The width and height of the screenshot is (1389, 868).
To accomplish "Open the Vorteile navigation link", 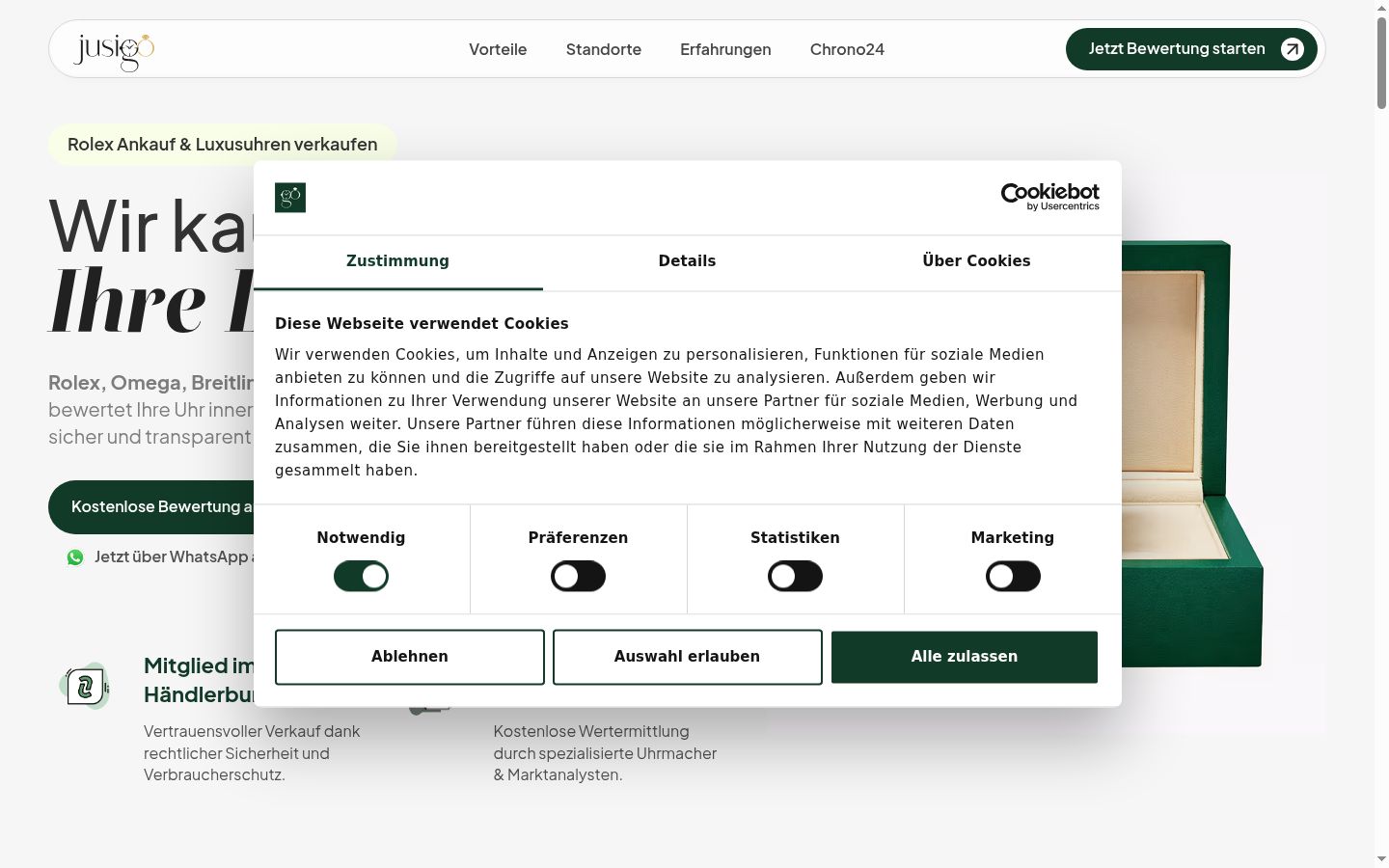I will pyautogui.click(x=498, y=49).
